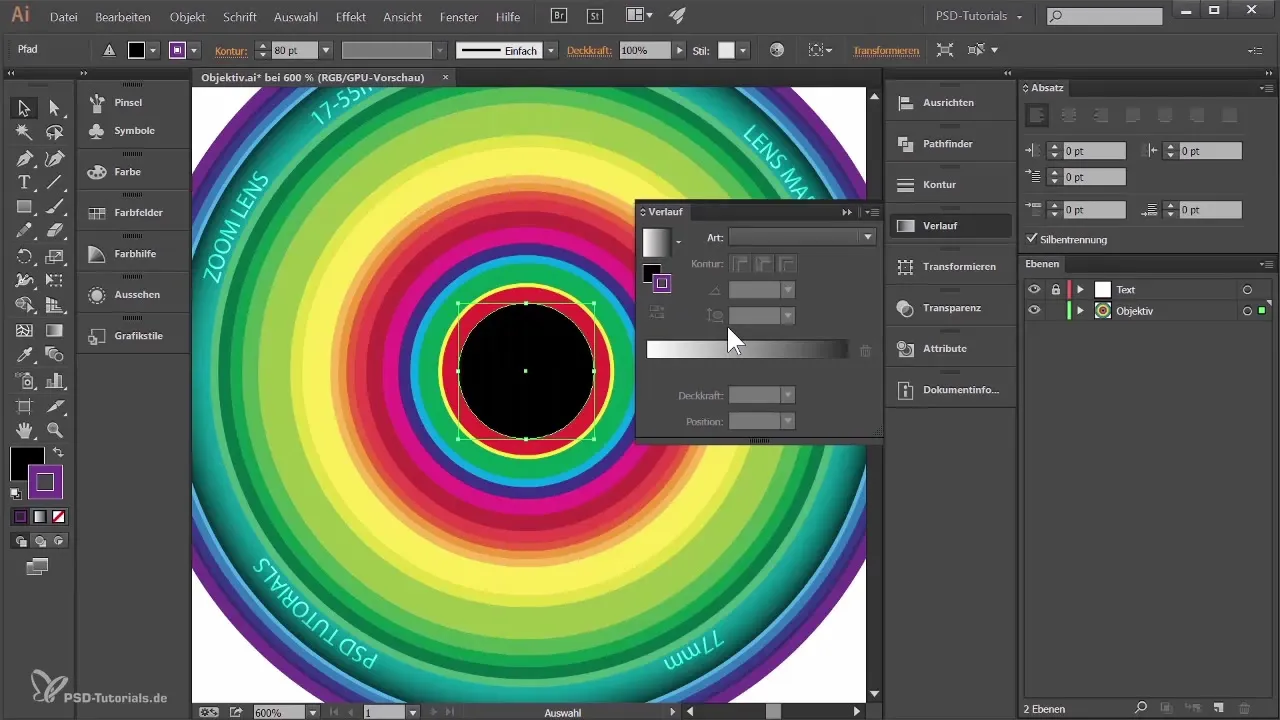The height and width of the screenshot is (720, 1280).
Task: Select the Paintbrush tool
Action: (x=54, y=207)
